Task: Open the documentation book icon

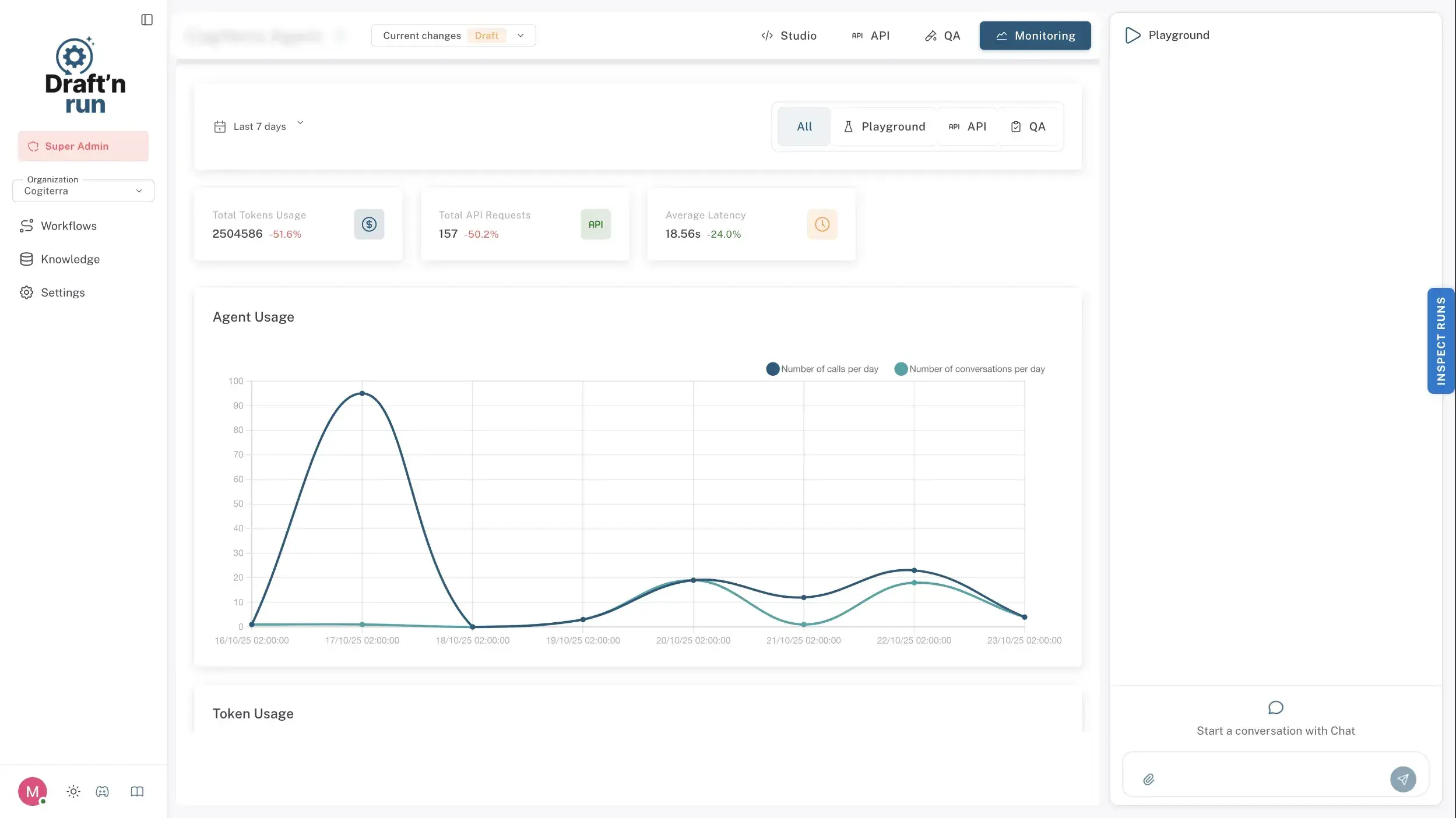Action: pos(136,791)
